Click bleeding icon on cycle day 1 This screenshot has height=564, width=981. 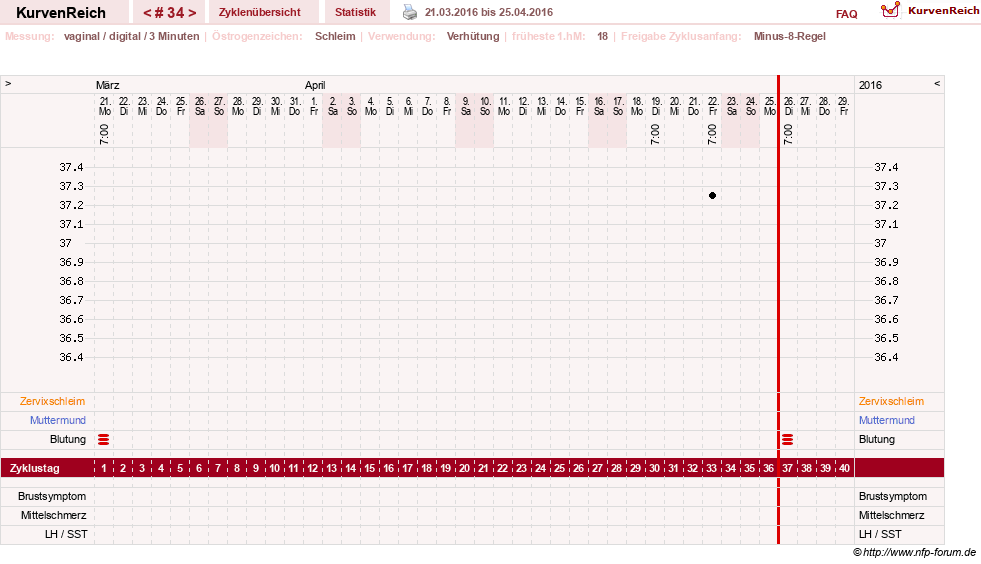[104, 439]
